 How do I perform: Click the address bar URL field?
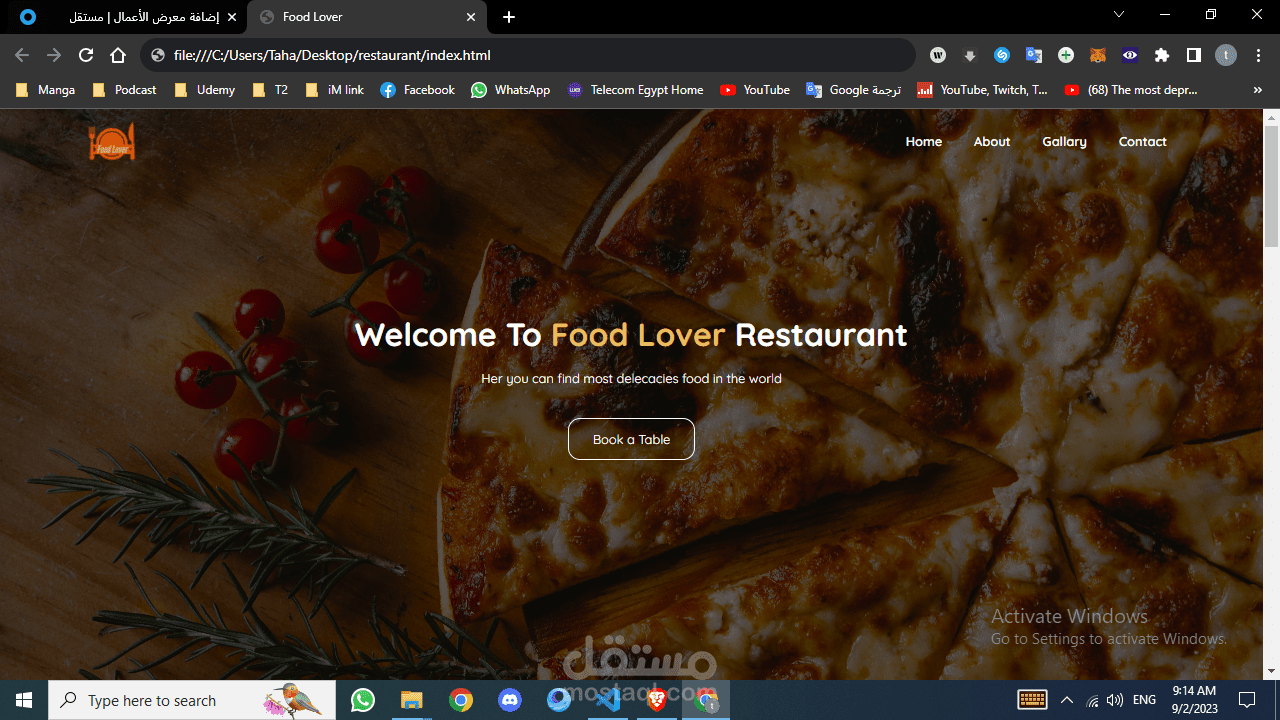(x=530, y=55)
